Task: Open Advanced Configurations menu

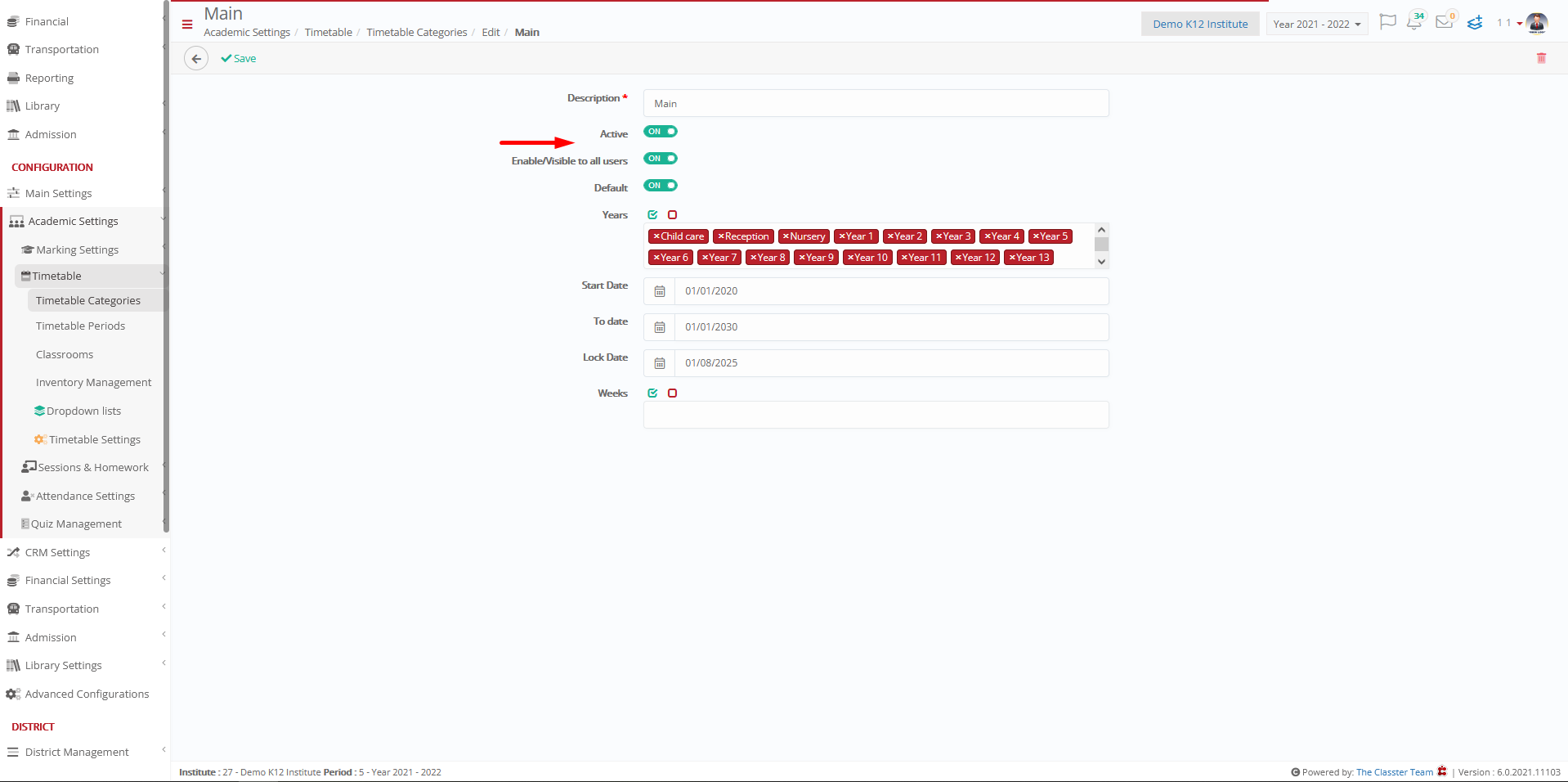Action: (x=85, y=694)
